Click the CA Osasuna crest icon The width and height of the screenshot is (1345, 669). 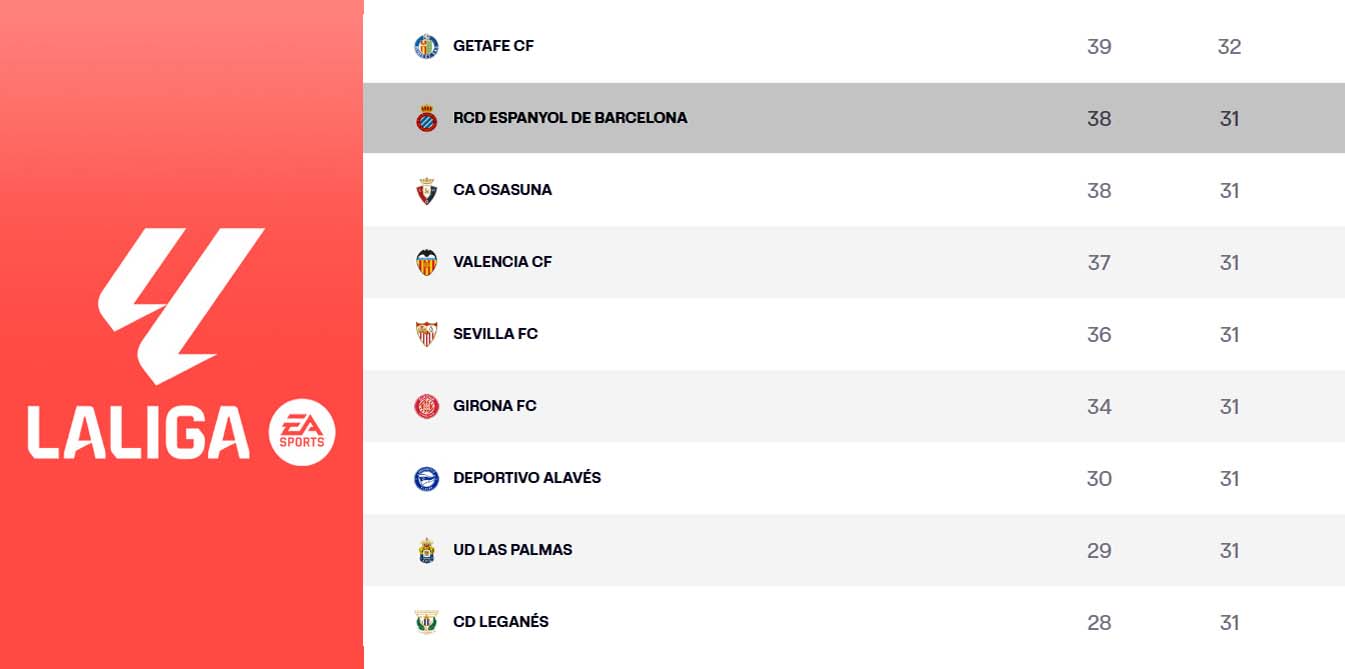tap(426, 190)
